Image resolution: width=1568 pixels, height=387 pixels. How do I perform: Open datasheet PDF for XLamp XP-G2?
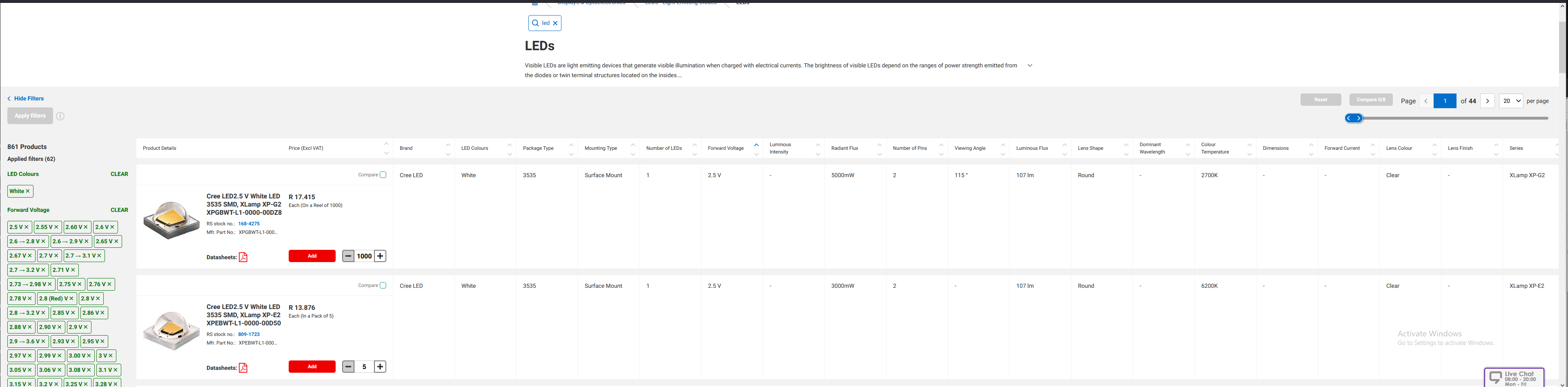[x=243, y=257]
